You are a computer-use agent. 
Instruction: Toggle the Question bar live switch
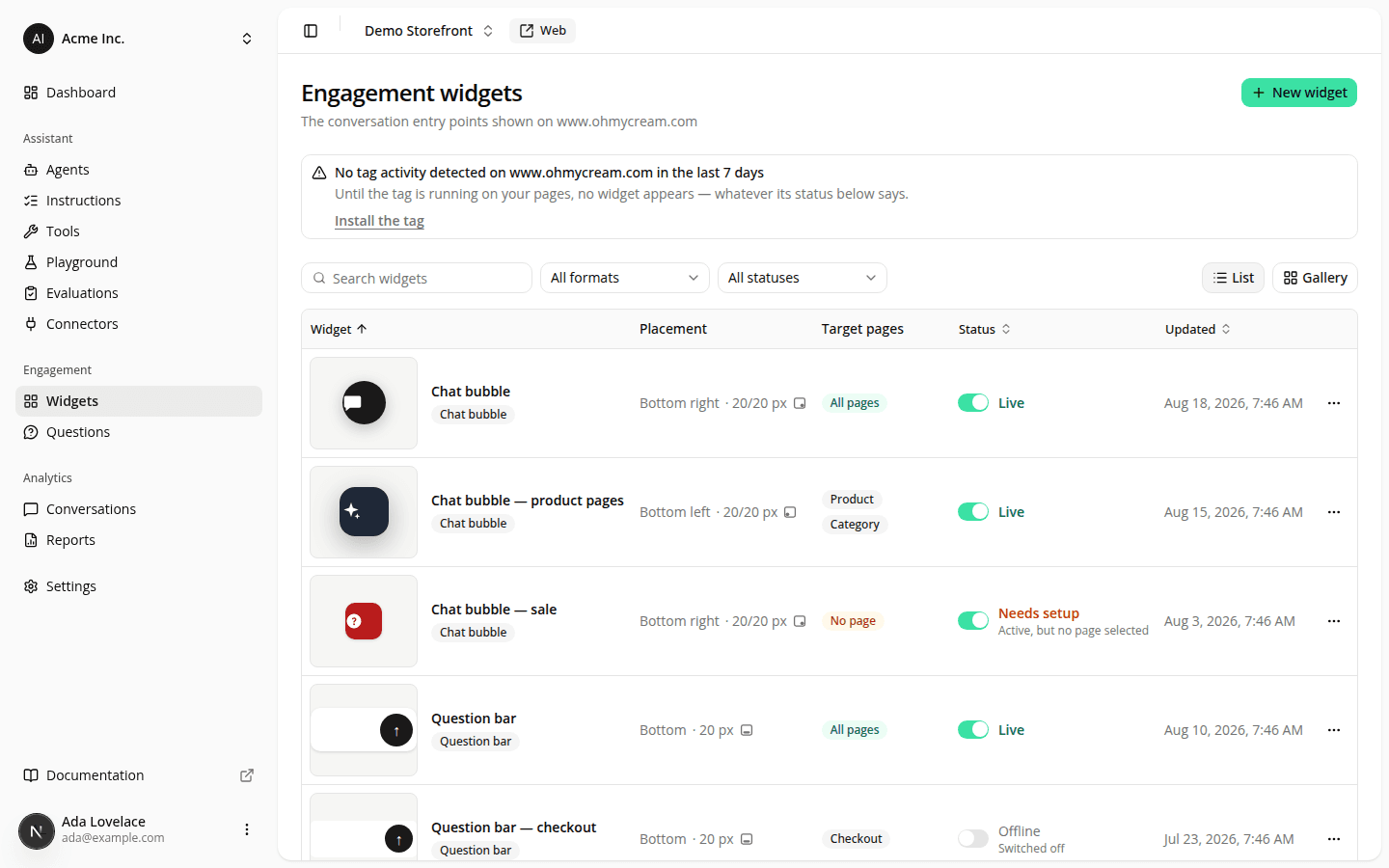pyautogui.click(x=973, y=730)
